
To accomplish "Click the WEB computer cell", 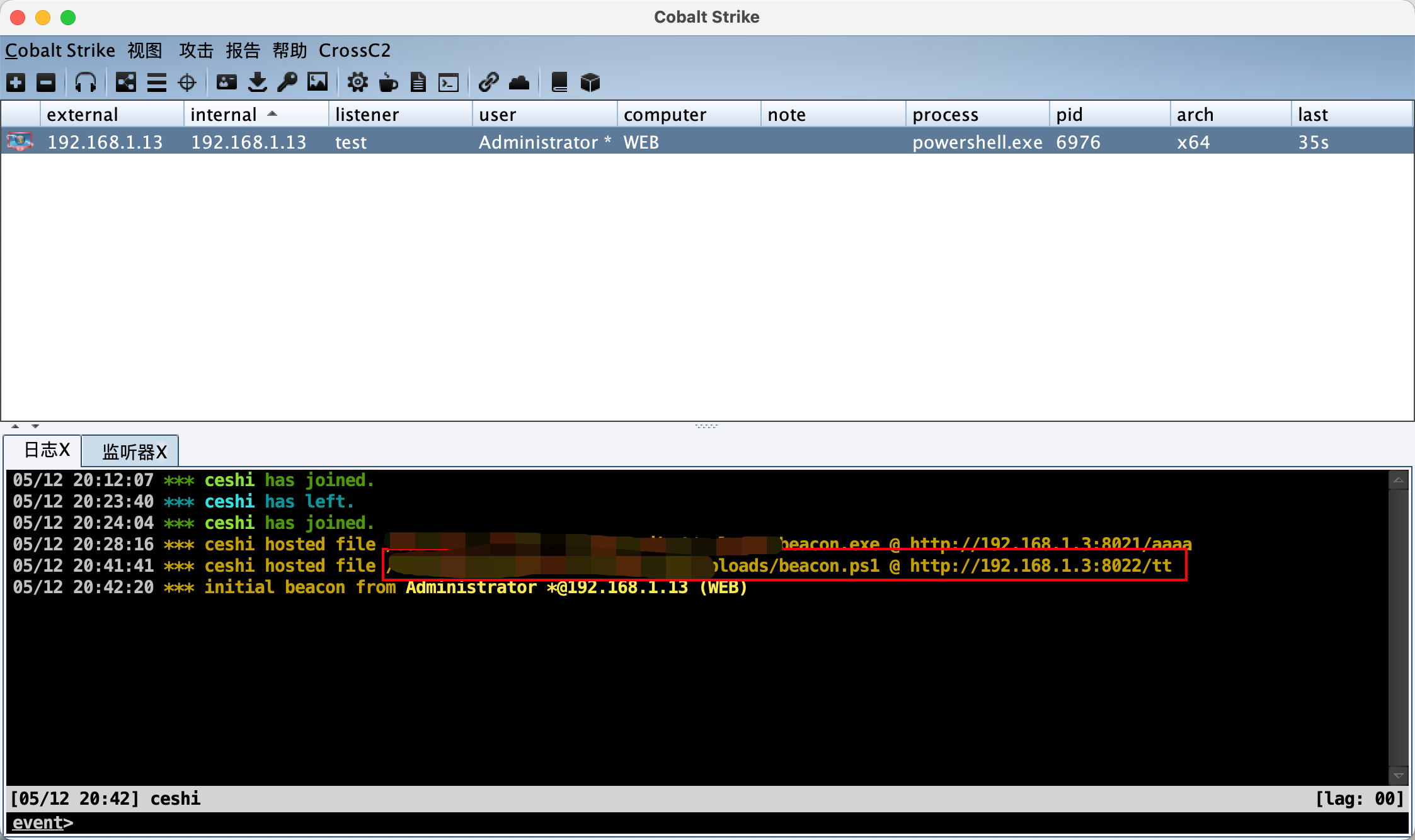I will click(689, 142).
